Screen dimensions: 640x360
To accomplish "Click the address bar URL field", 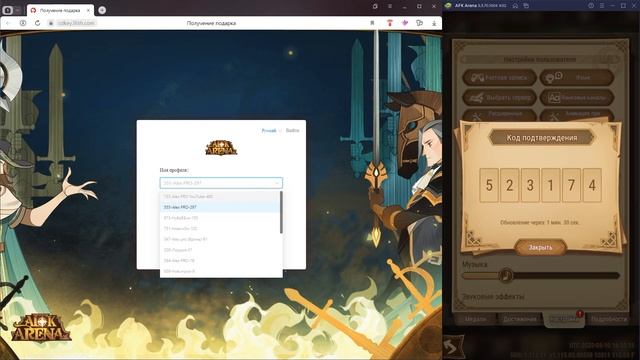I will (x=76, y=23).
